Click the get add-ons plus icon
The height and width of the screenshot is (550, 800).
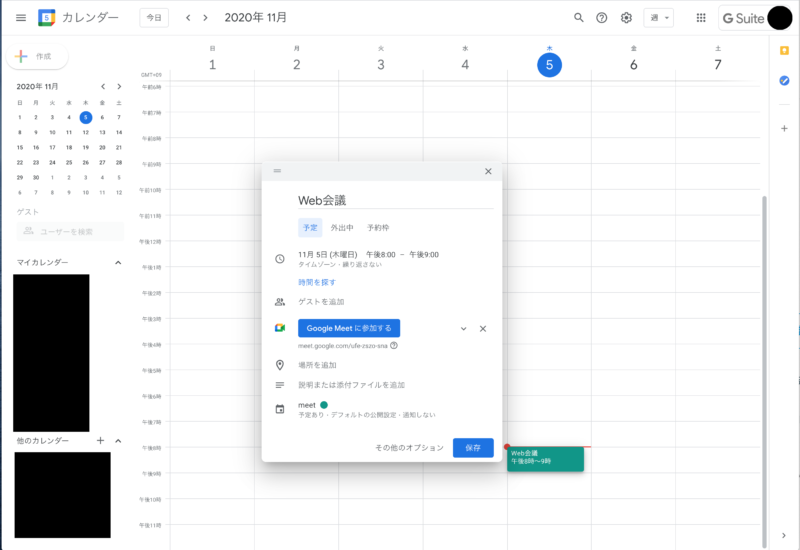pos(784,129)
